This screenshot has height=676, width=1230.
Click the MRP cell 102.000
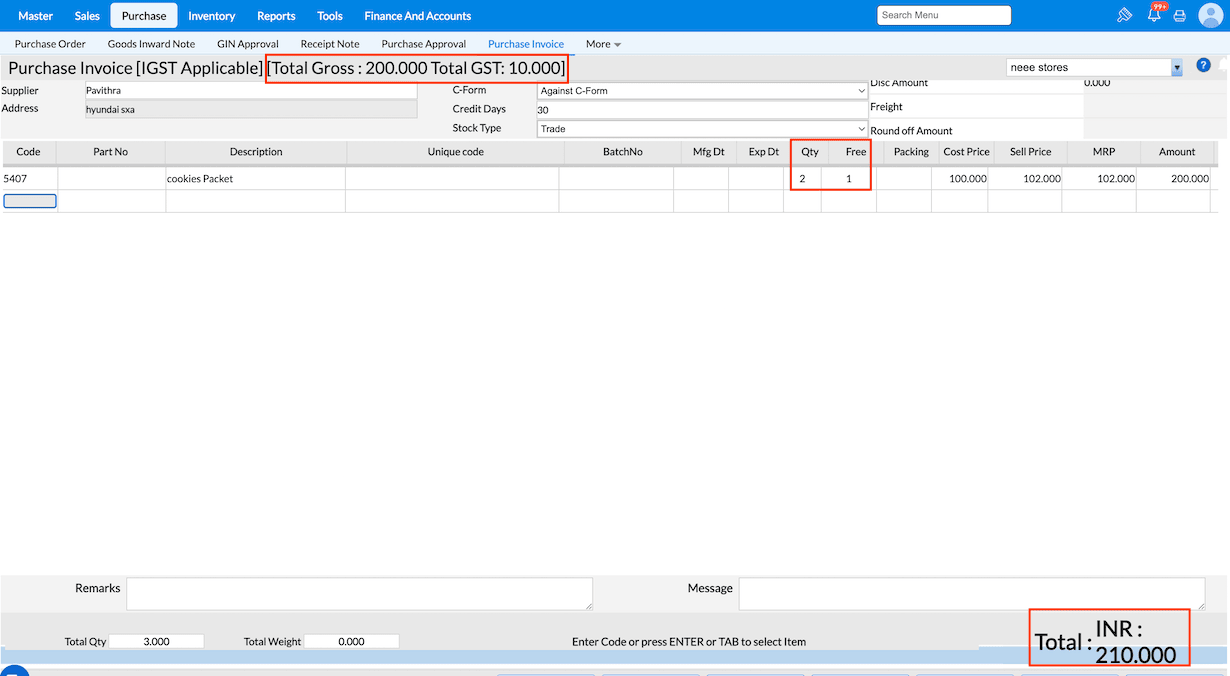pos(1099,178)
